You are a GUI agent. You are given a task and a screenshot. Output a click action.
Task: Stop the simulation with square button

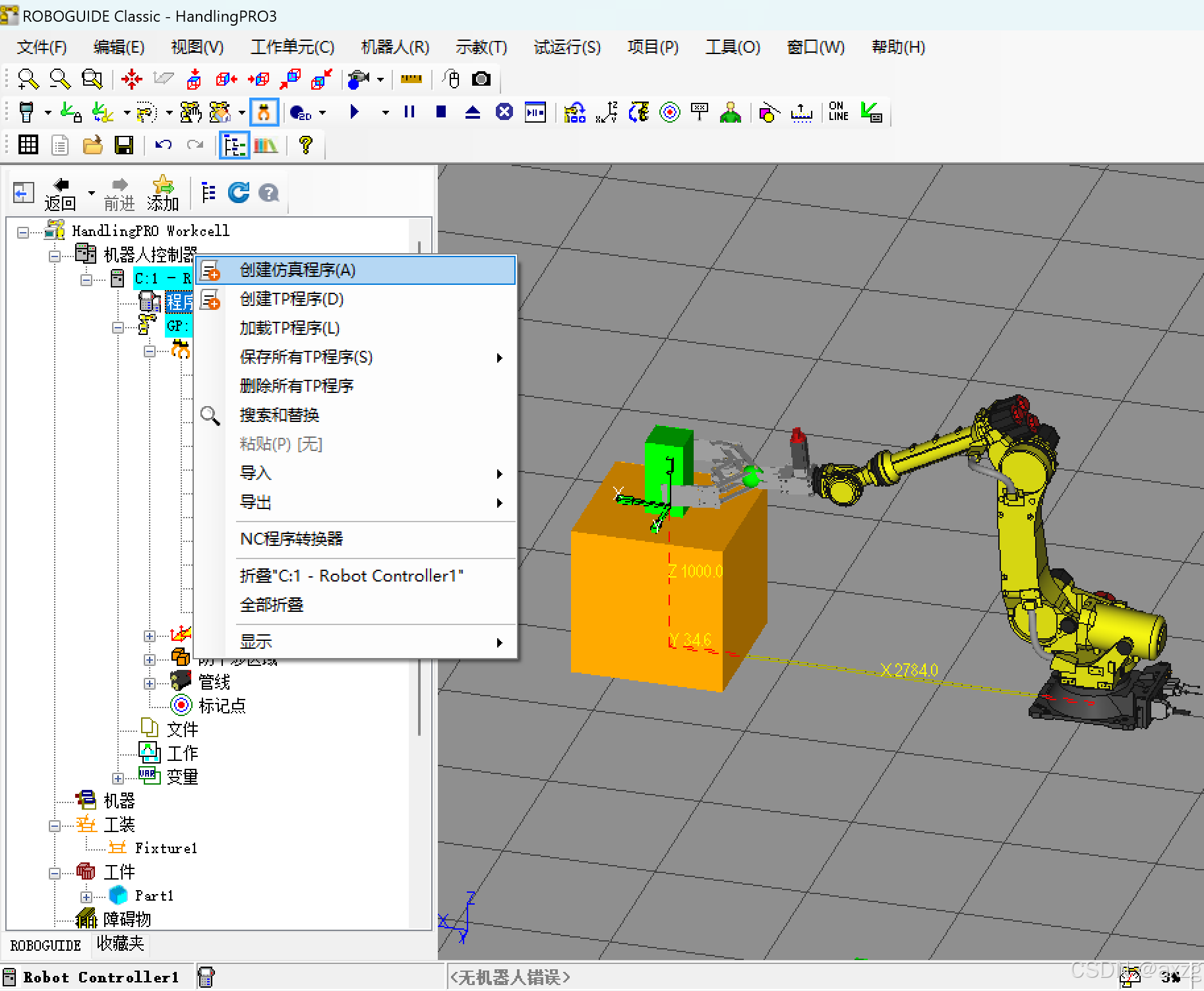(x=441, y=112)
